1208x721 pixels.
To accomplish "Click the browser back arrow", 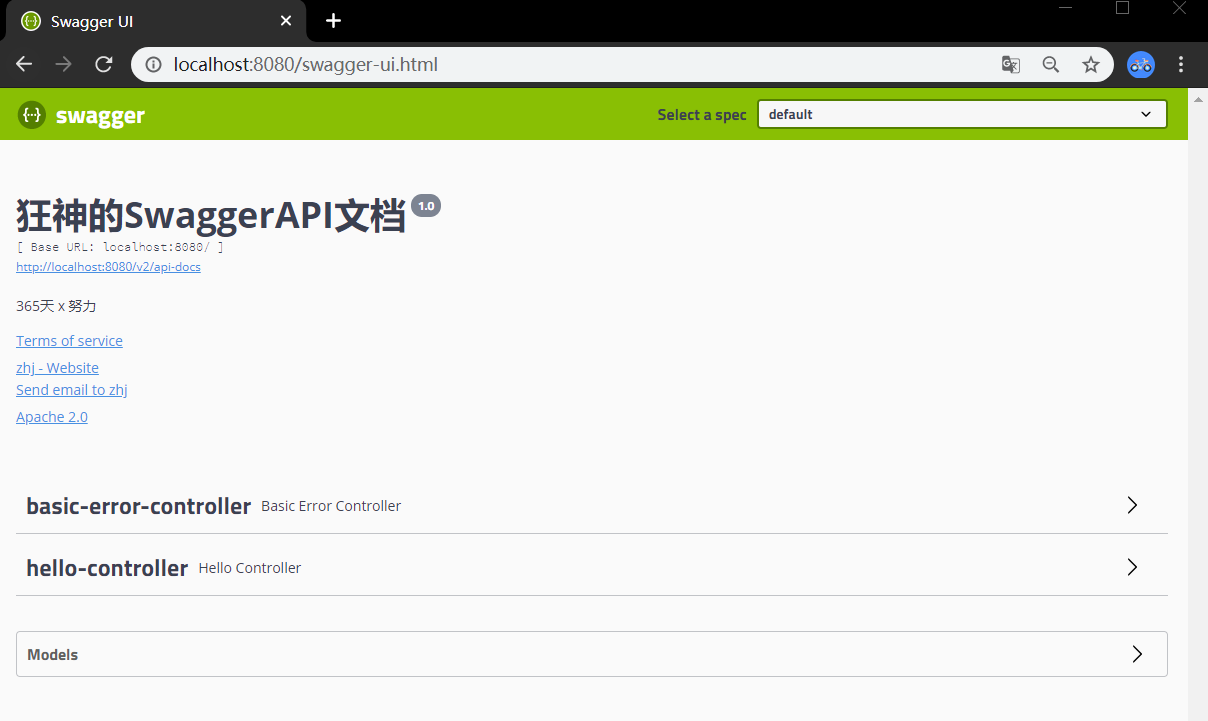I will 25,65.
